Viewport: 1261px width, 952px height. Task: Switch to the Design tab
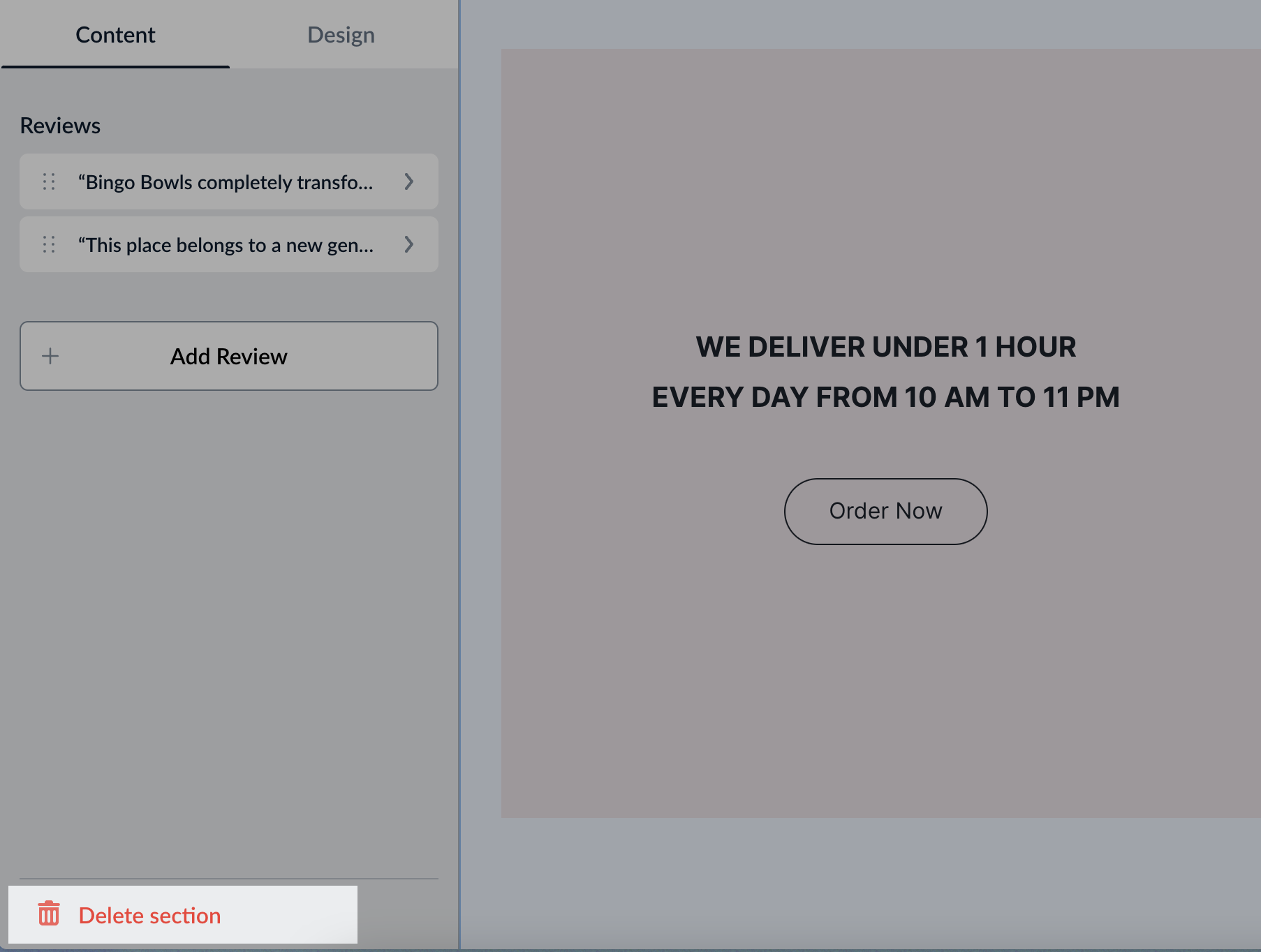point(341,34)
